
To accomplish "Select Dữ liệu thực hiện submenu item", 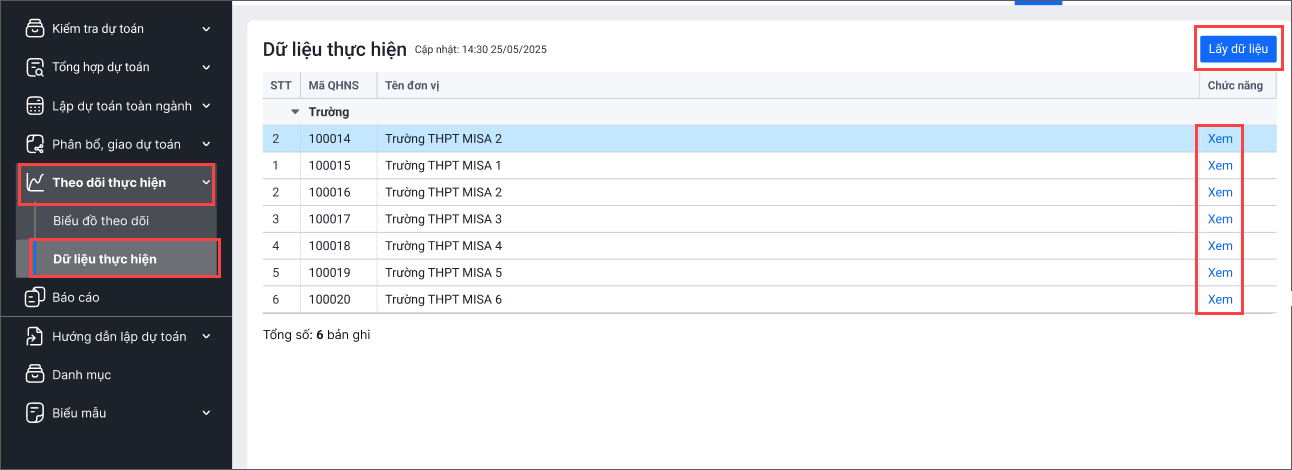I will click(105, 259).
